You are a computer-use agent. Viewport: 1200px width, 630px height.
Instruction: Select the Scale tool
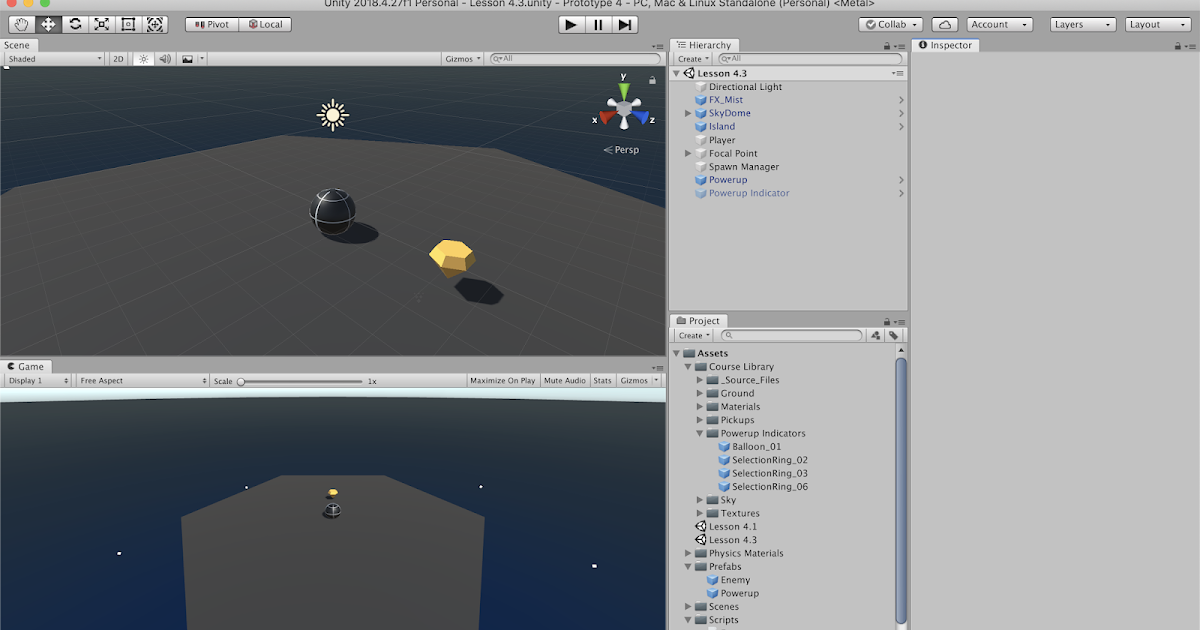pos(101,24)
